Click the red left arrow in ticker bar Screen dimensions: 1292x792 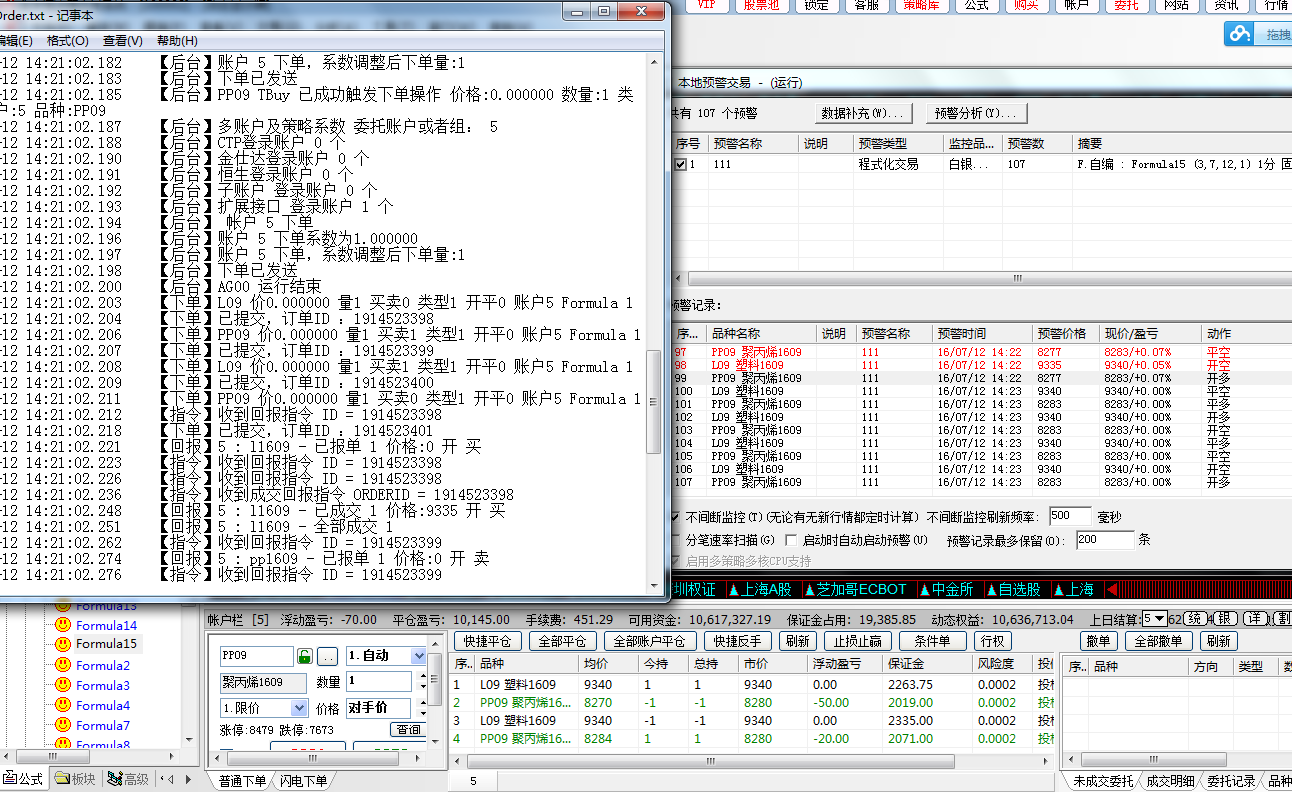(x=1112, y=589)
